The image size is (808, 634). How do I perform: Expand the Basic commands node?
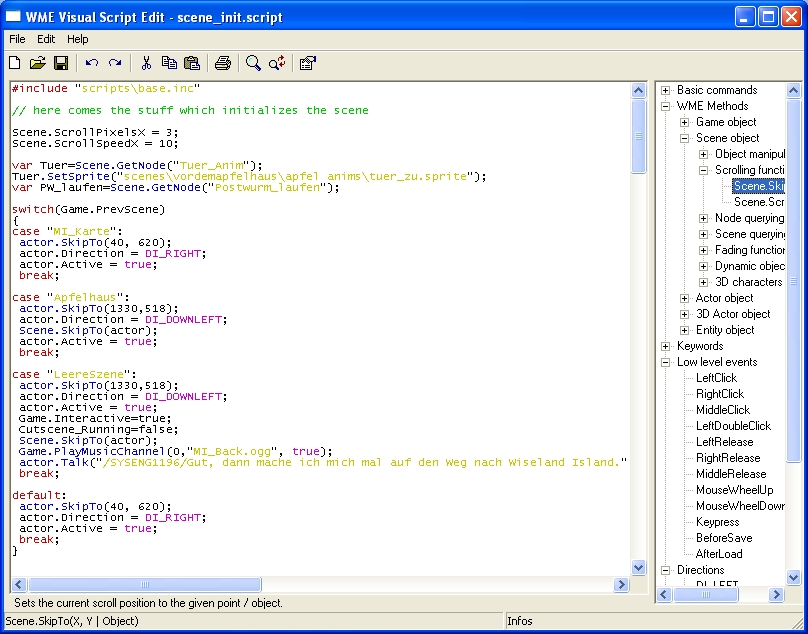point(665,91)
